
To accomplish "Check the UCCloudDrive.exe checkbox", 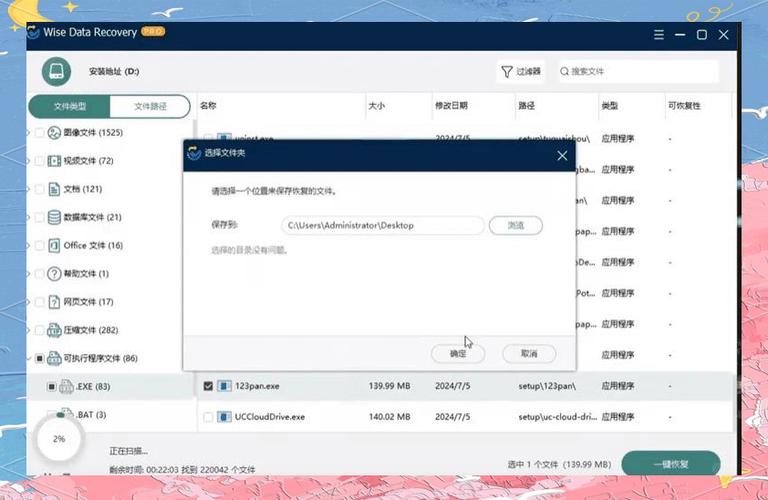I will click(x=208, y=417).
